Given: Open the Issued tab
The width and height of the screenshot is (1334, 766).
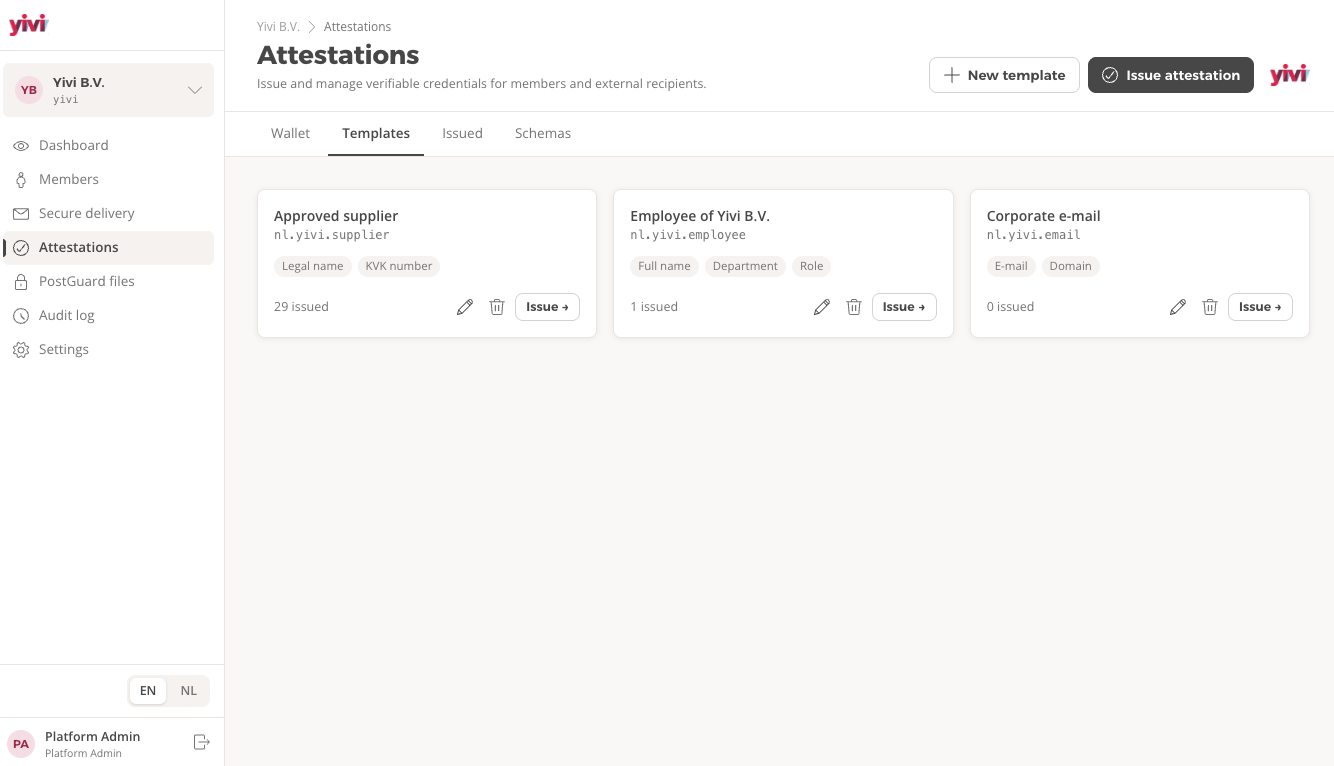Looking at the screenshot, I should [x=462, y=133].
